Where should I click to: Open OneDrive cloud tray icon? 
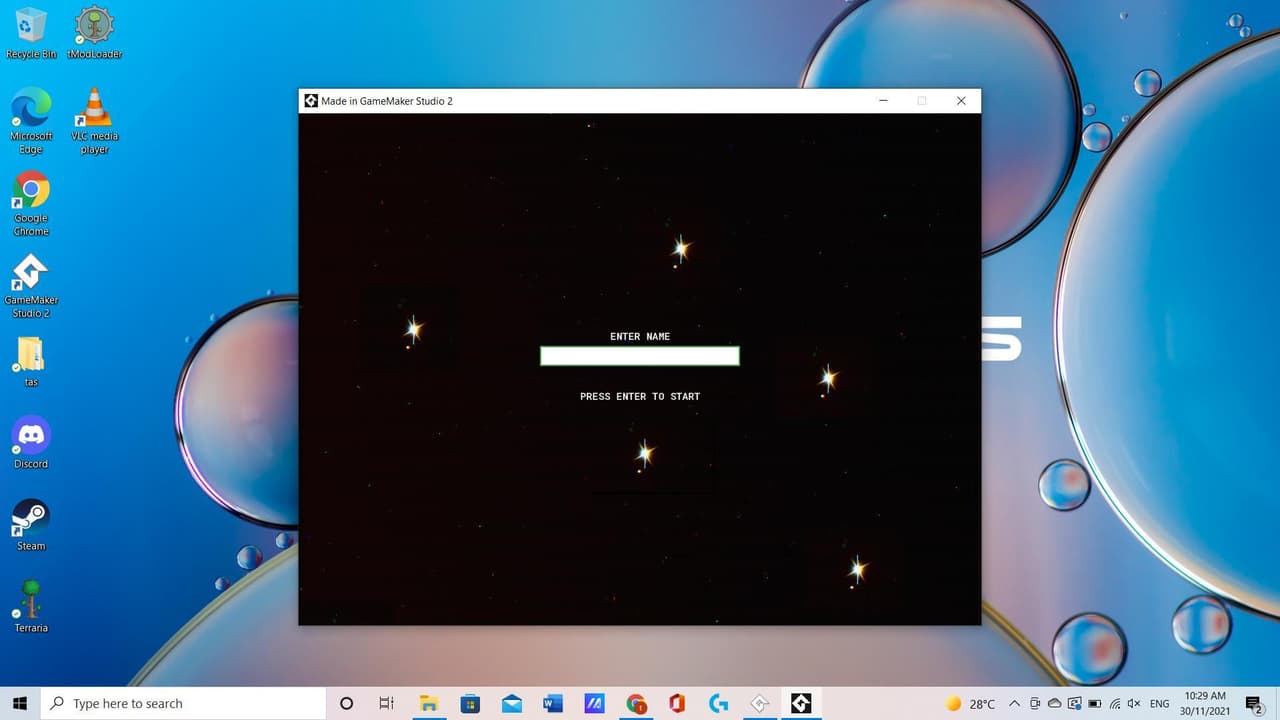1054,704
